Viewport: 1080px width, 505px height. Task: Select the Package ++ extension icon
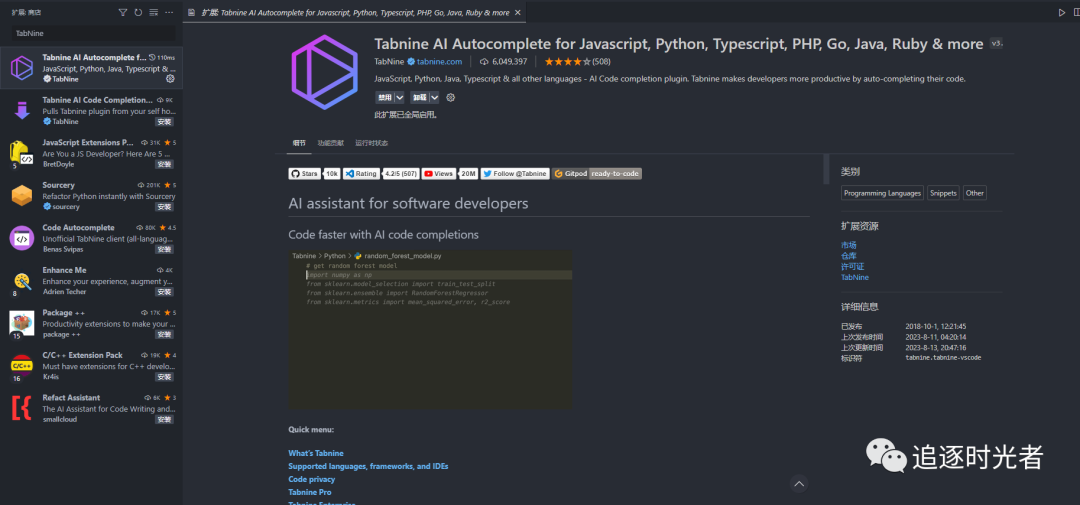[x=22, y=323]
